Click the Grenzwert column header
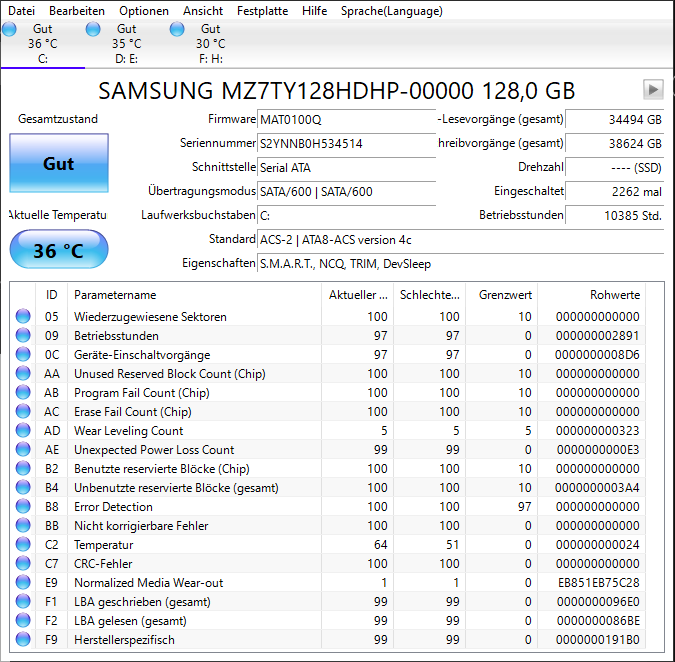675x662 pixels. point(502,295)
